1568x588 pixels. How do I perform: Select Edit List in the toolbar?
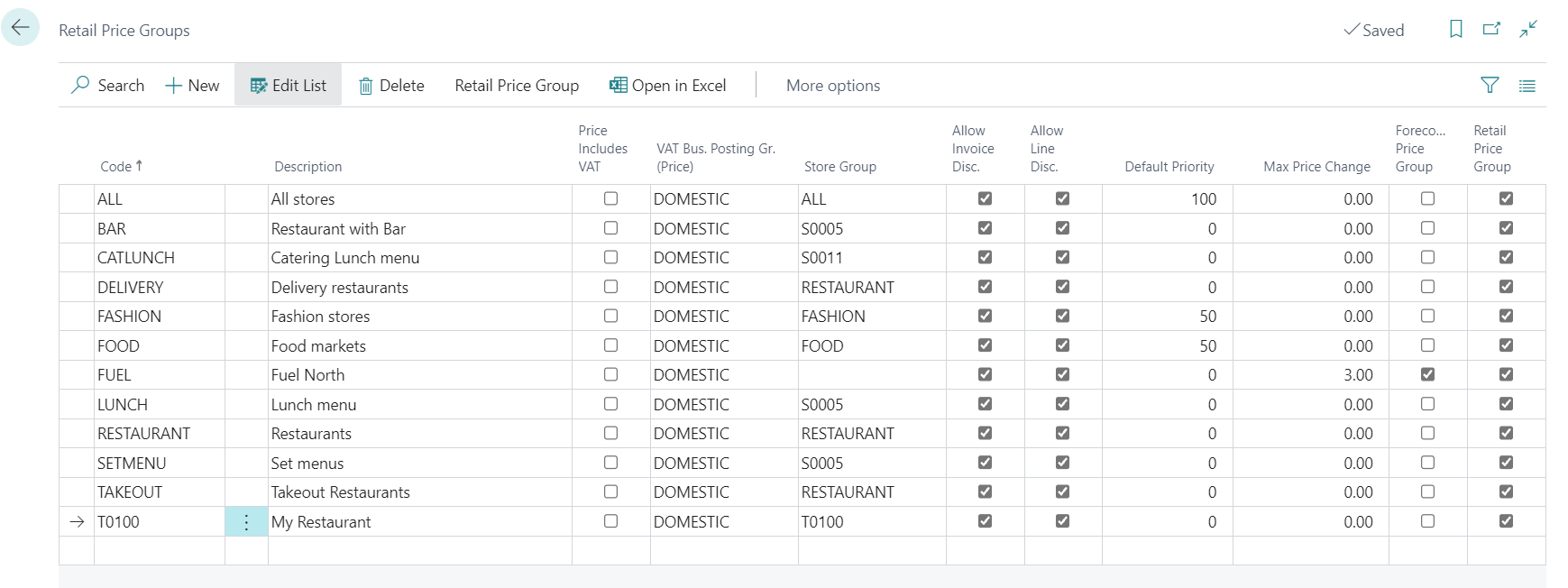(x=289, y=86)
